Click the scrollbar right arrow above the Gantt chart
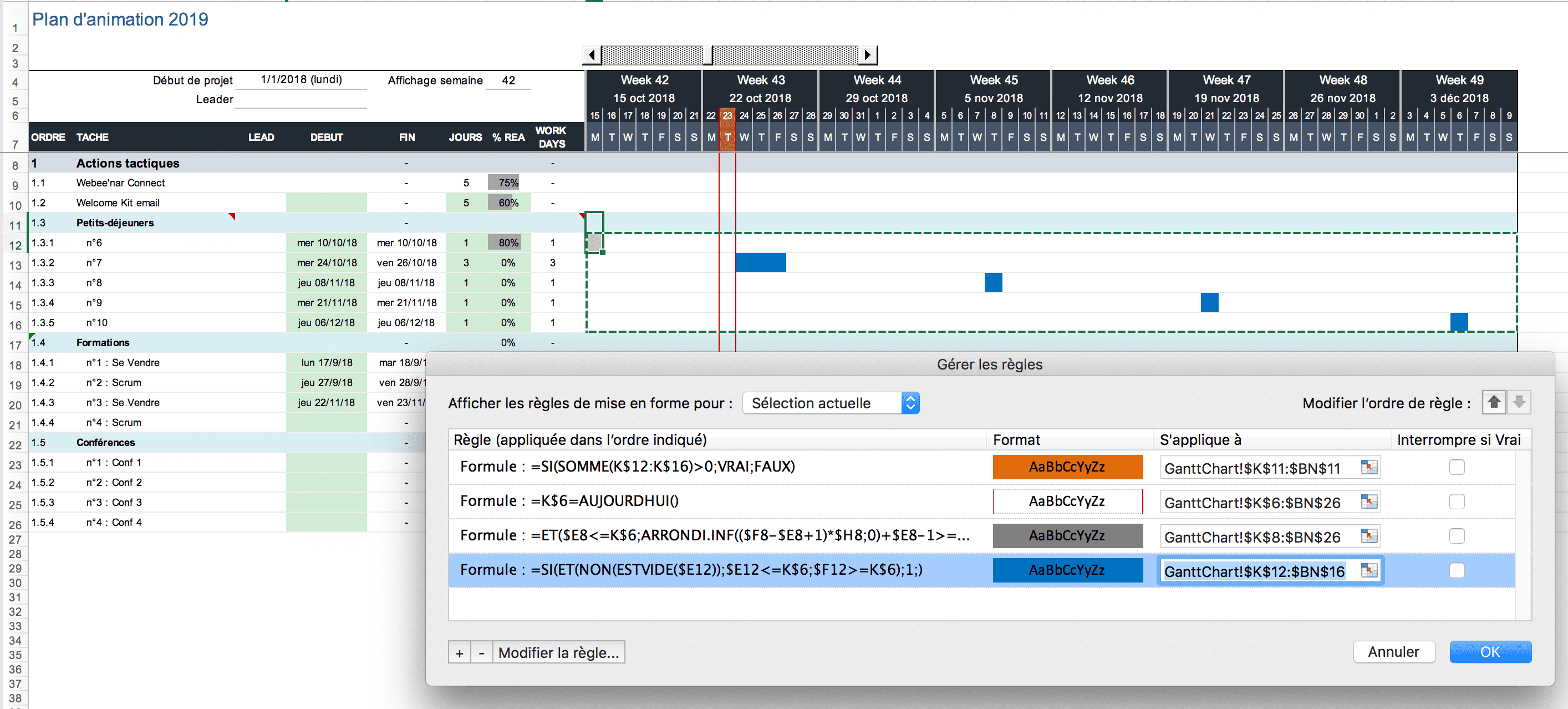The height and width of the screenshot is (709, 1568). pyautogui.click(x=869, y=55)
